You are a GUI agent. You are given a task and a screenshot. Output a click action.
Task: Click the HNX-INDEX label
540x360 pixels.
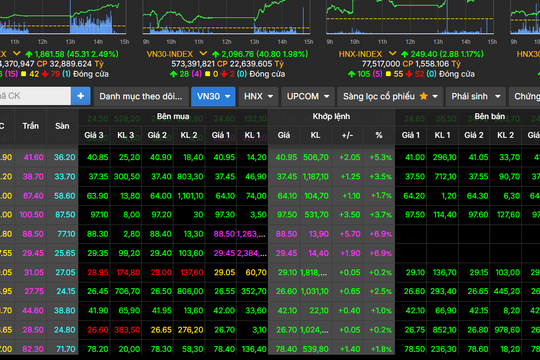pyautogui.click(x=360, y=54)
